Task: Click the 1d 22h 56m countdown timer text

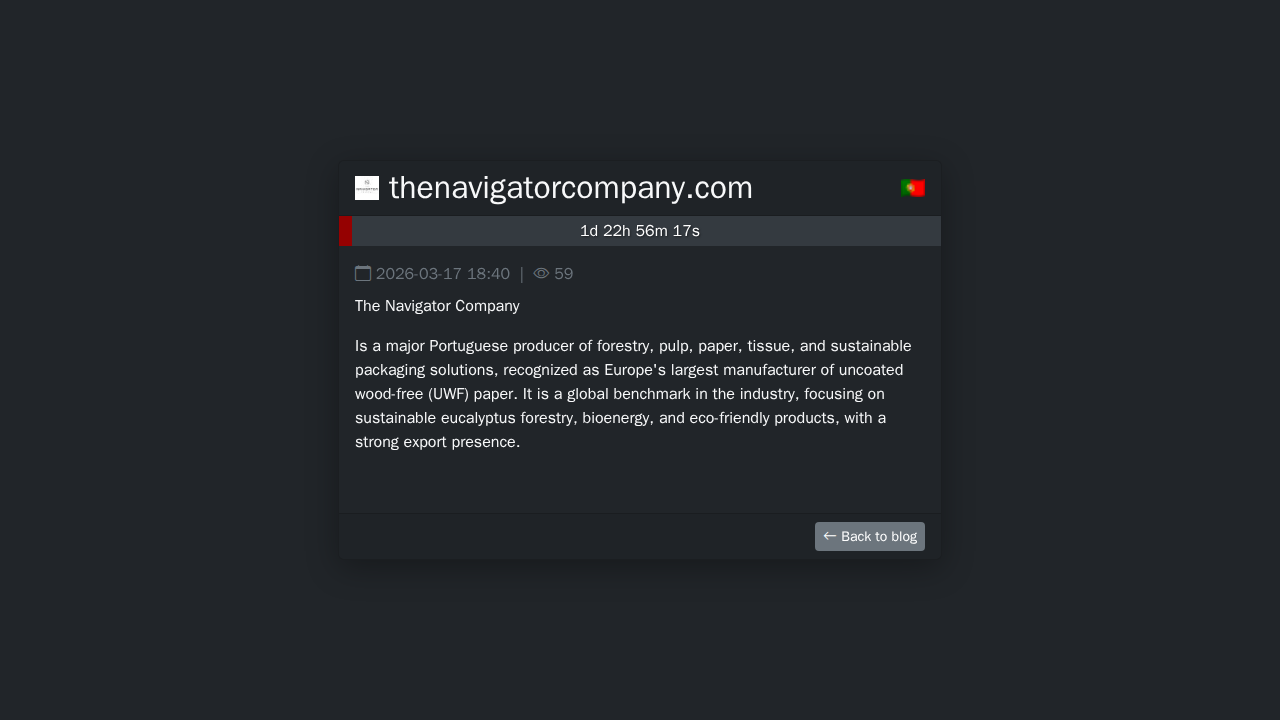Action: point(640,231)
